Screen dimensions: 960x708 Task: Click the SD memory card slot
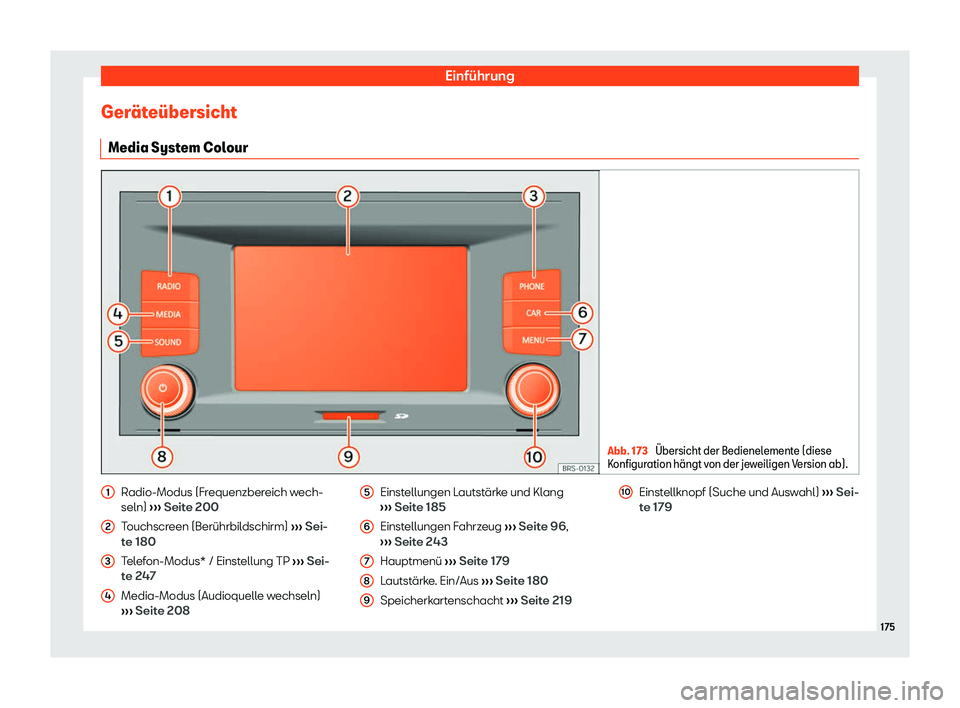(351, 416)
